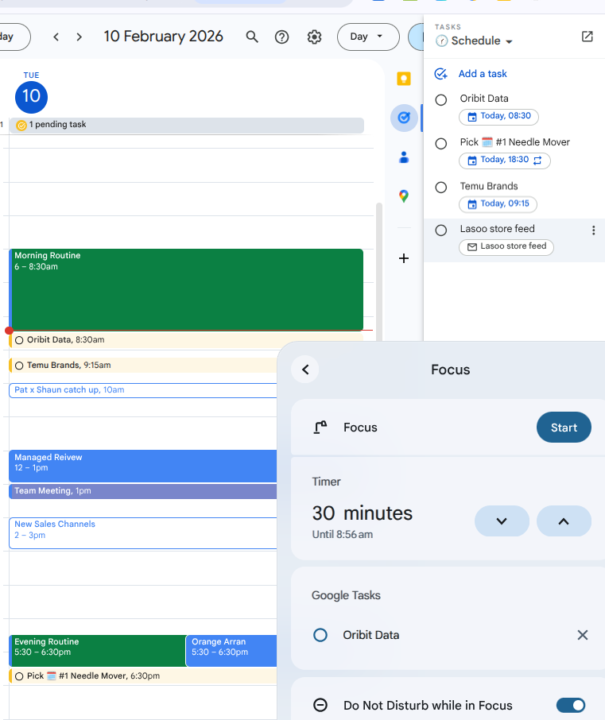Open the Today, 08:30 date chip
The image size is (605, 720).
pyautogui.click(x=499, y=116)
